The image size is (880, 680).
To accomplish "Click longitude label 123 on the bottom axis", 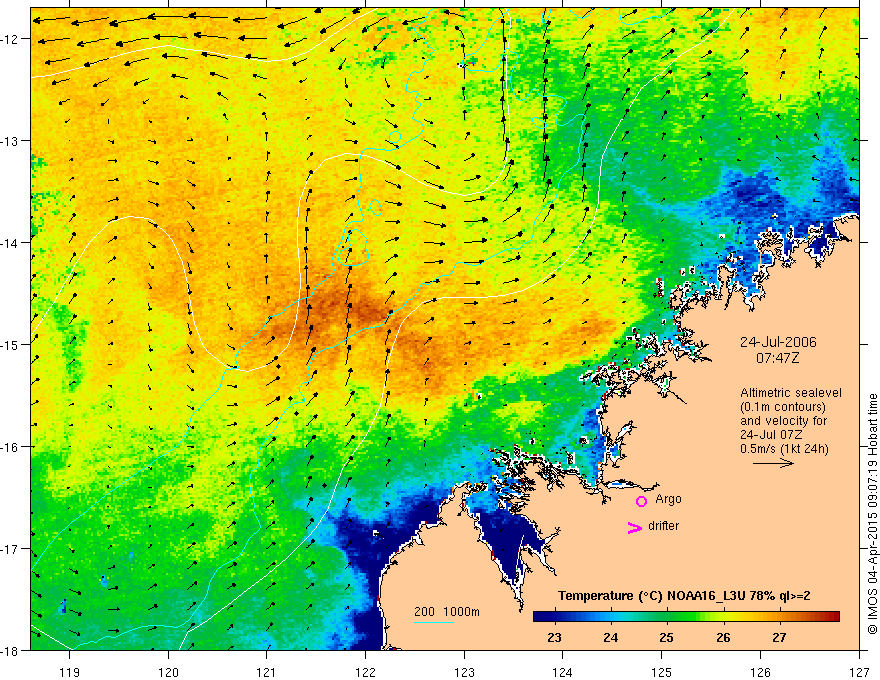I will click(x=464, y=672).
